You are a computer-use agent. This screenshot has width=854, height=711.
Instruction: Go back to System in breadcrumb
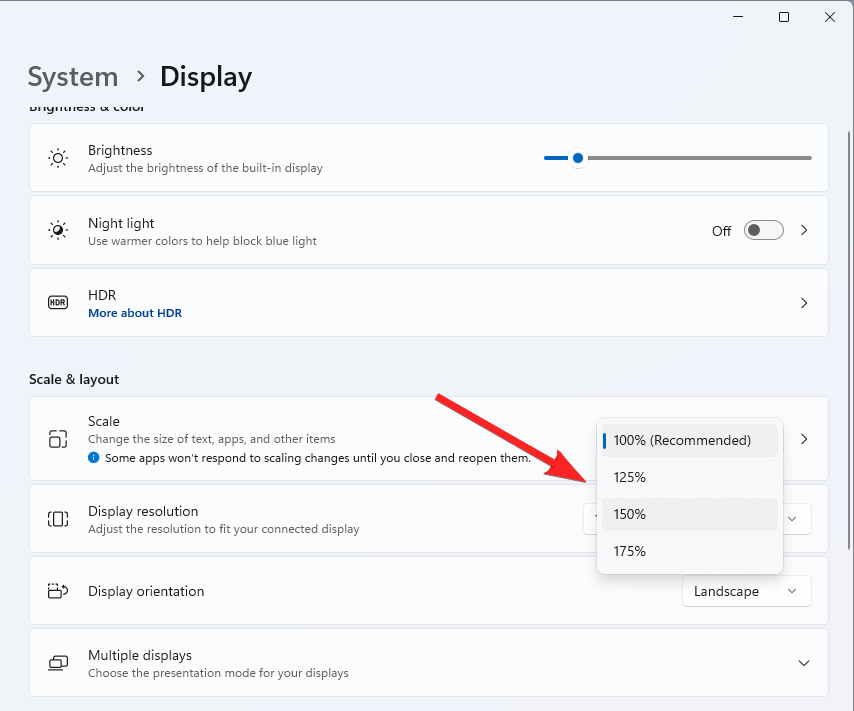pyautogui.click(x=73, y=77)
